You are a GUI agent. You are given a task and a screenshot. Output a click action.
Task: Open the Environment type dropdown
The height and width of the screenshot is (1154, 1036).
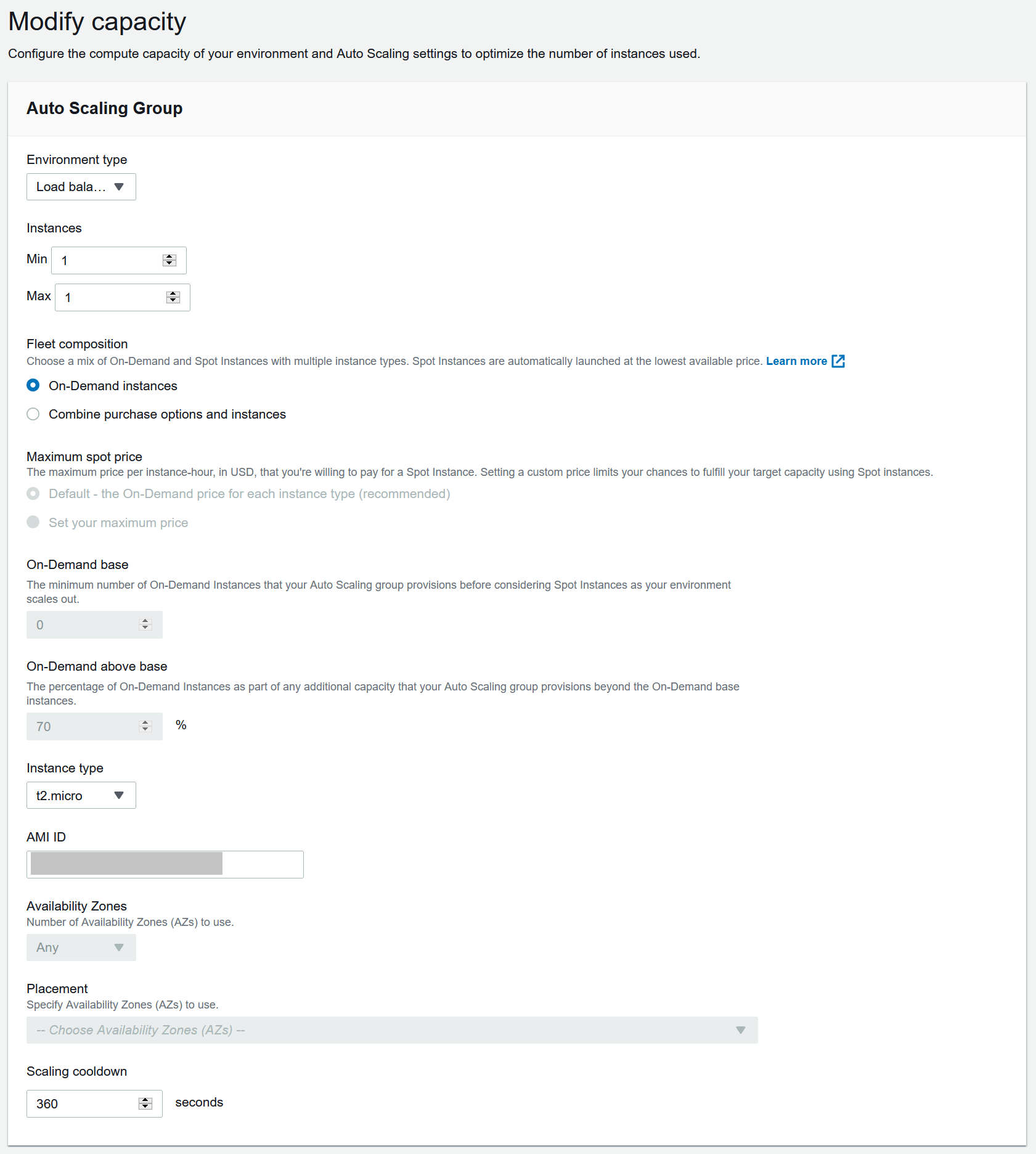[x=81, y=187]
